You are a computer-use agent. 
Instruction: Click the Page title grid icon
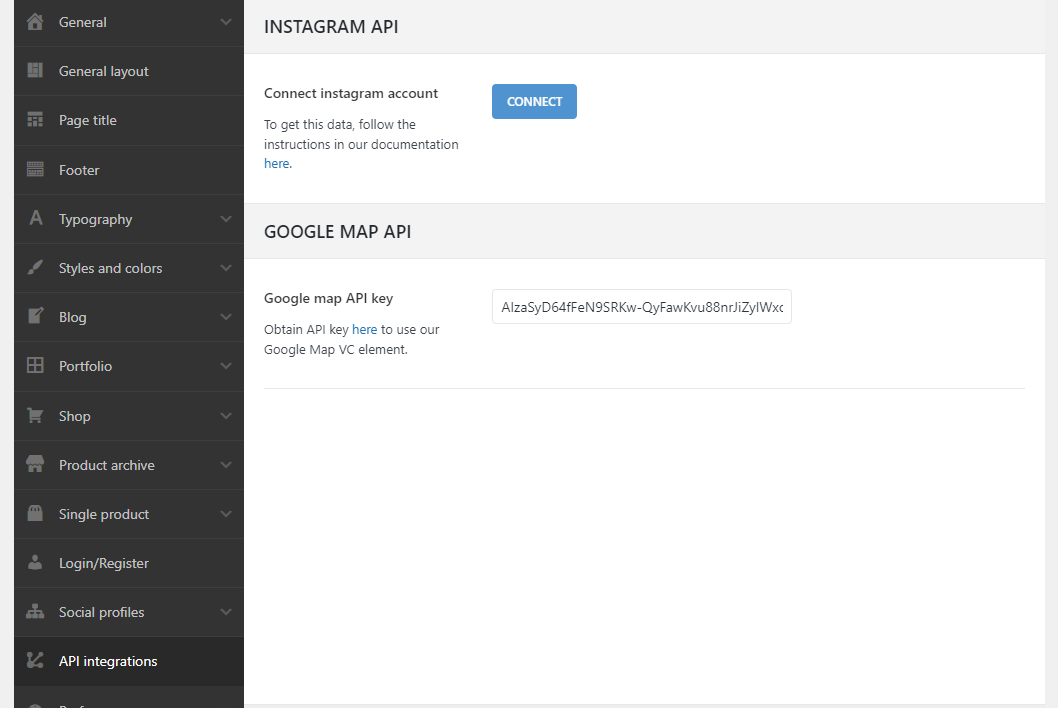(35, 119)
